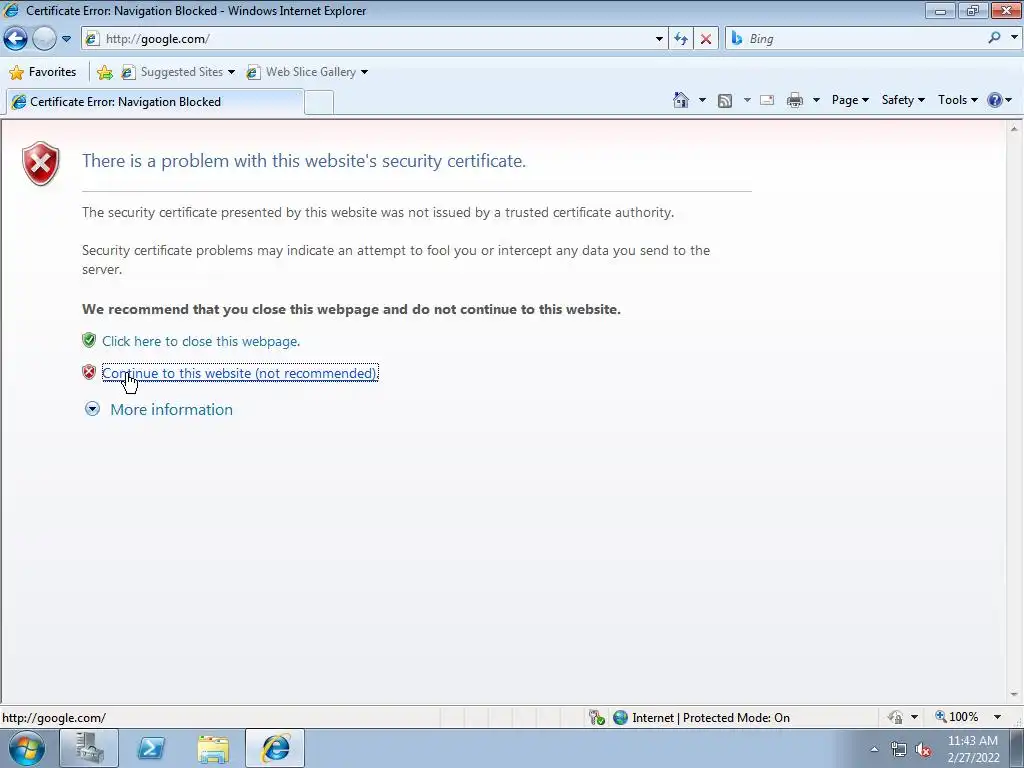Click the Forward navigation button
1024x768 pixels.
pos(44,39)
